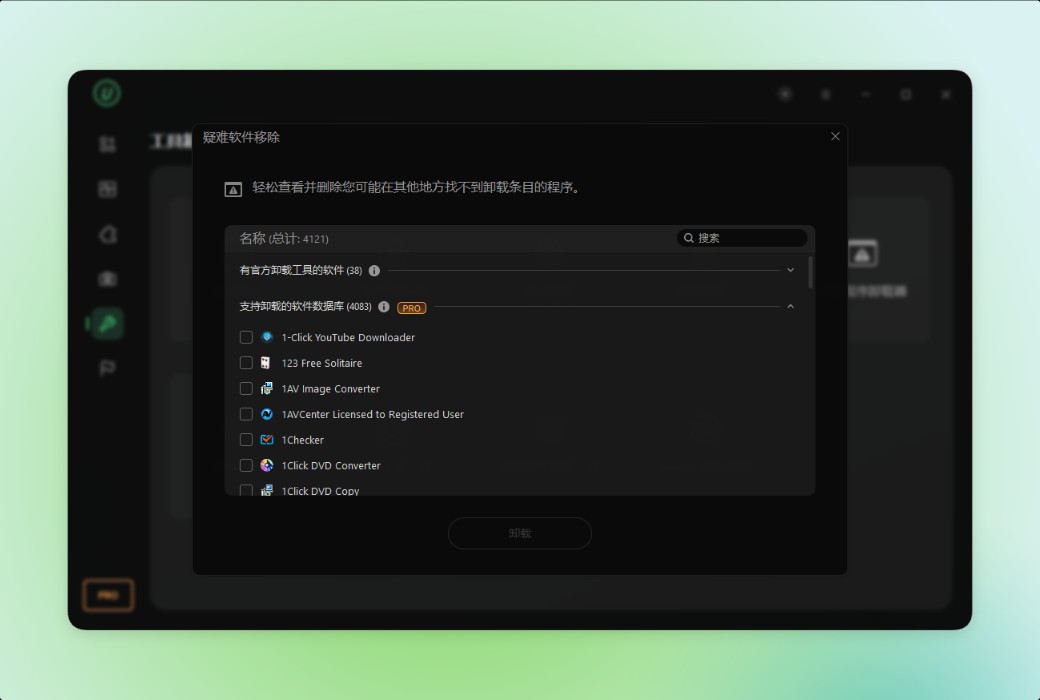The width and height of the screenshot is (1040, 700).
Task: Enable the 1Checker checkbox
Action: [246, 440]
